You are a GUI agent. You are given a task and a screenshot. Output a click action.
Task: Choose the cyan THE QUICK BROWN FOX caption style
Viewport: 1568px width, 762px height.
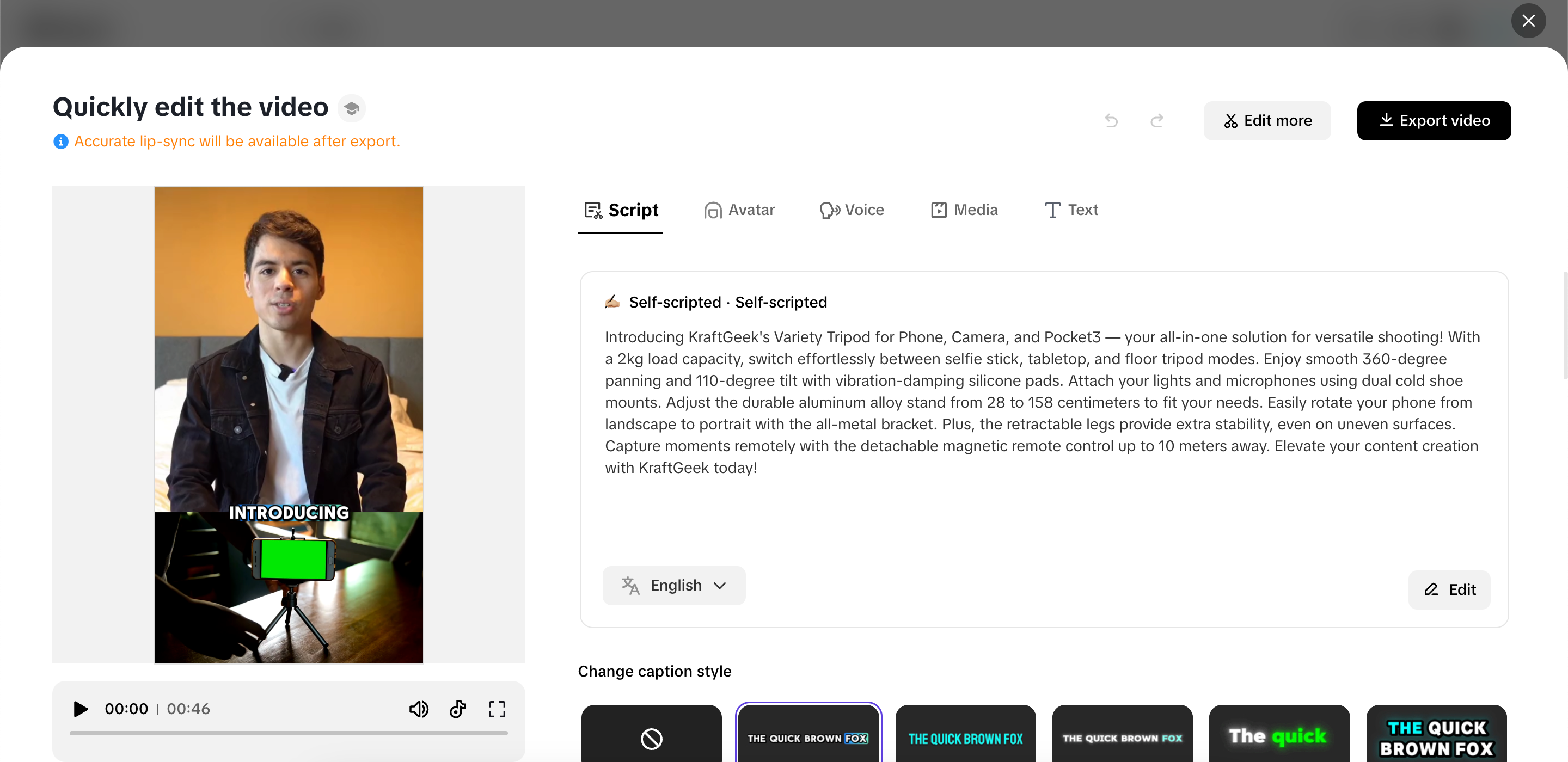965,738
